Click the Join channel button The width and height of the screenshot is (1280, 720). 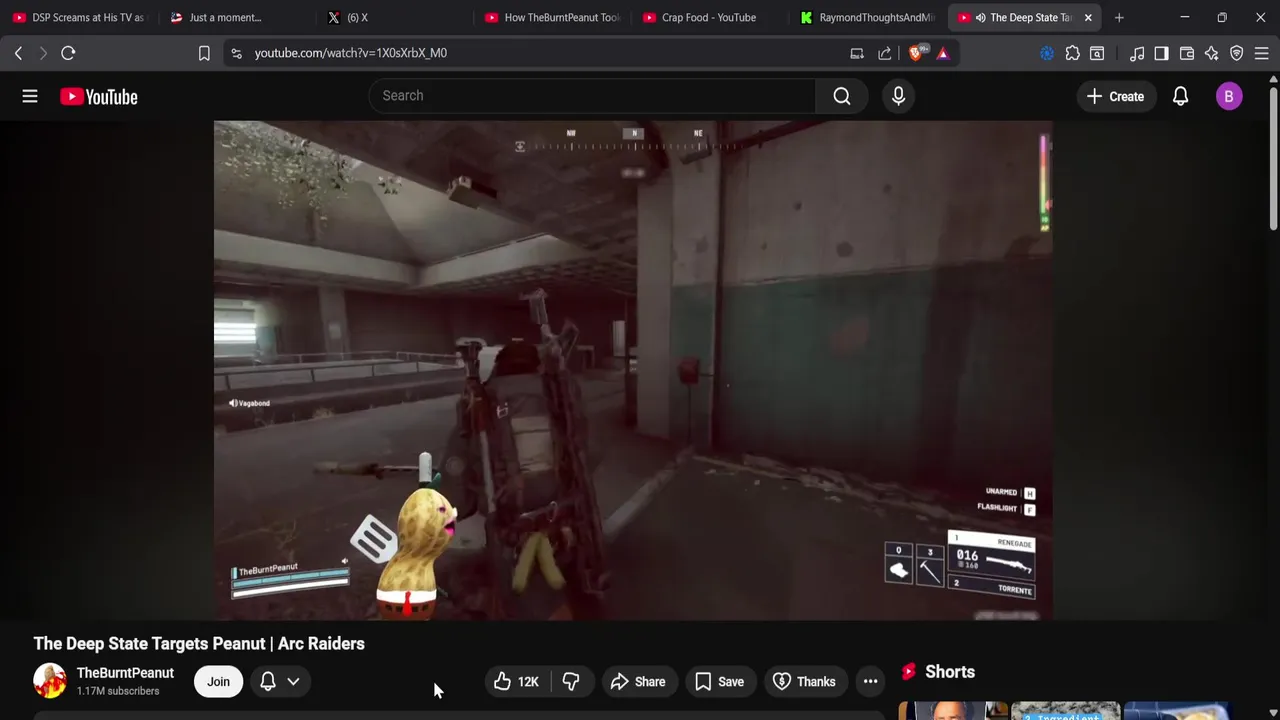[x=218, y=682]
